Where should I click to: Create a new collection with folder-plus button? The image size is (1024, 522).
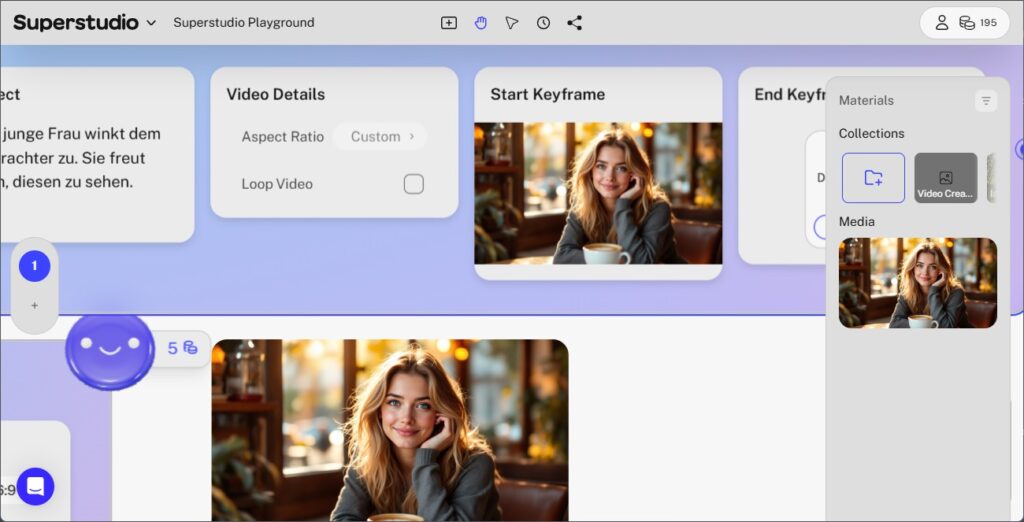coord(873,178)
